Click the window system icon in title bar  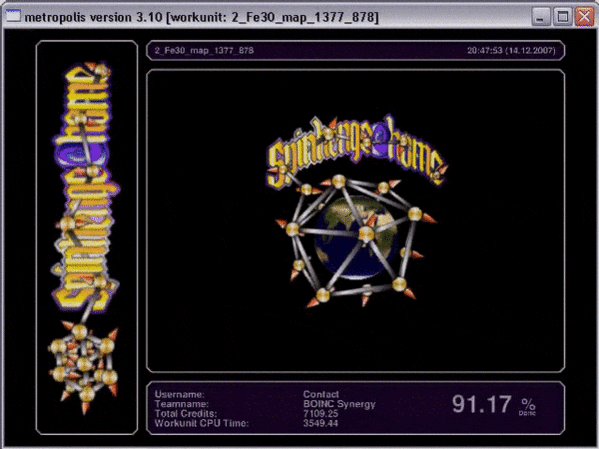coord(12,16)
